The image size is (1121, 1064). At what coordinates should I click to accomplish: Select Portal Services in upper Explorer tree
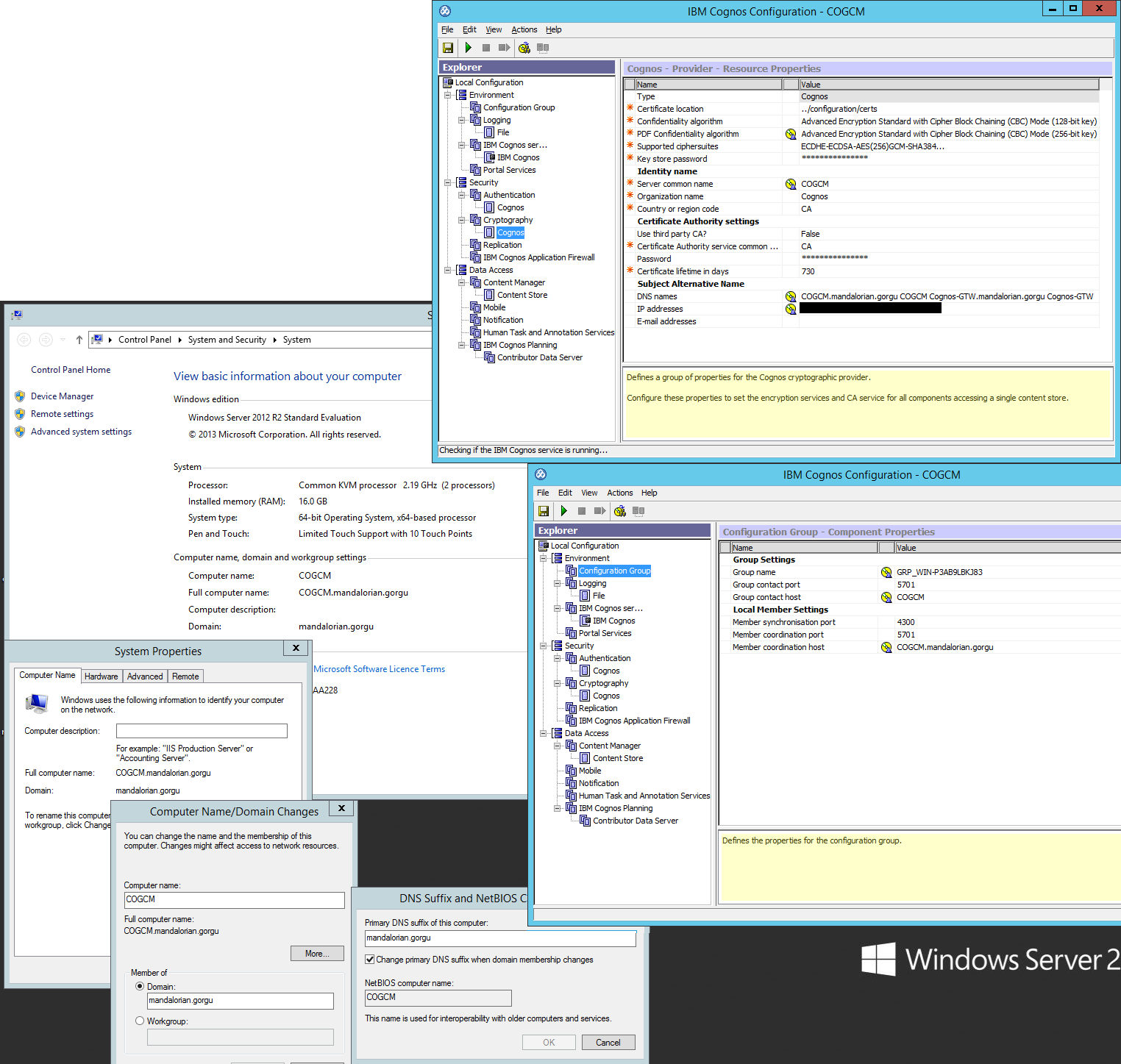pyautogui.click(x=509, y=170)
